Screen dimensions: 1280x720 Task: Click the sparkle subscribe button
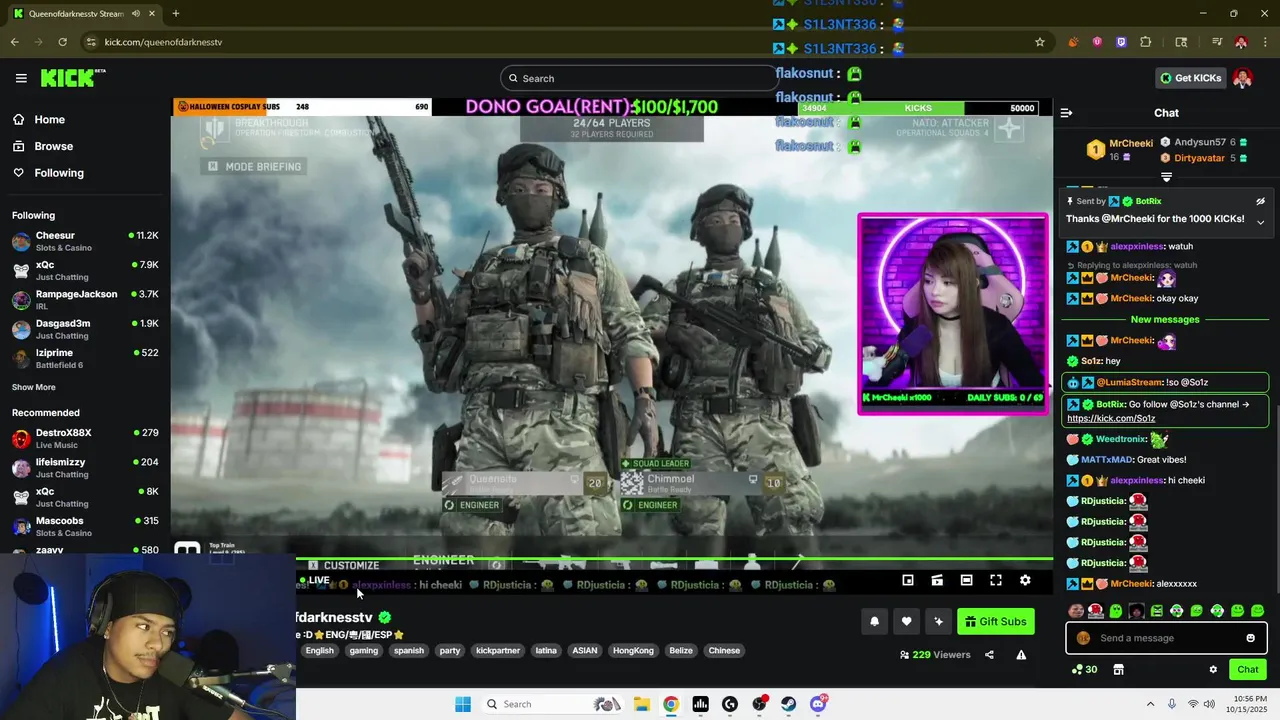pos(938,621)
